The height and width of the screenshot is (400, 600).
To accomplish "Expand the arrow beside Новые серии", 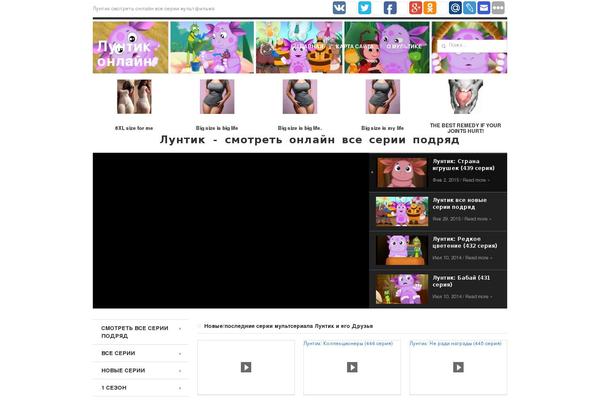I will click(180, 371).
